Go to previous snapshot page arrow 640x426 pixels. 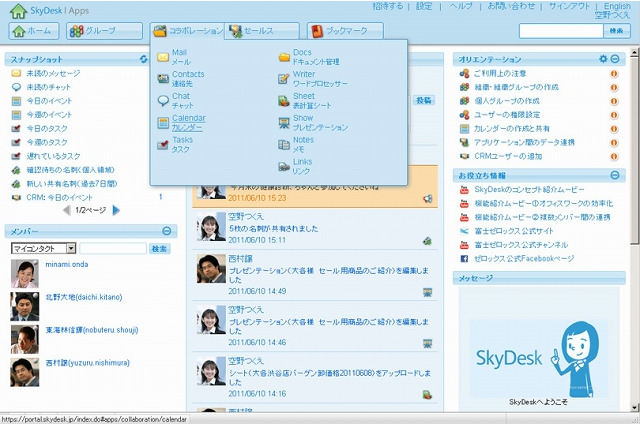pos(67,210)
